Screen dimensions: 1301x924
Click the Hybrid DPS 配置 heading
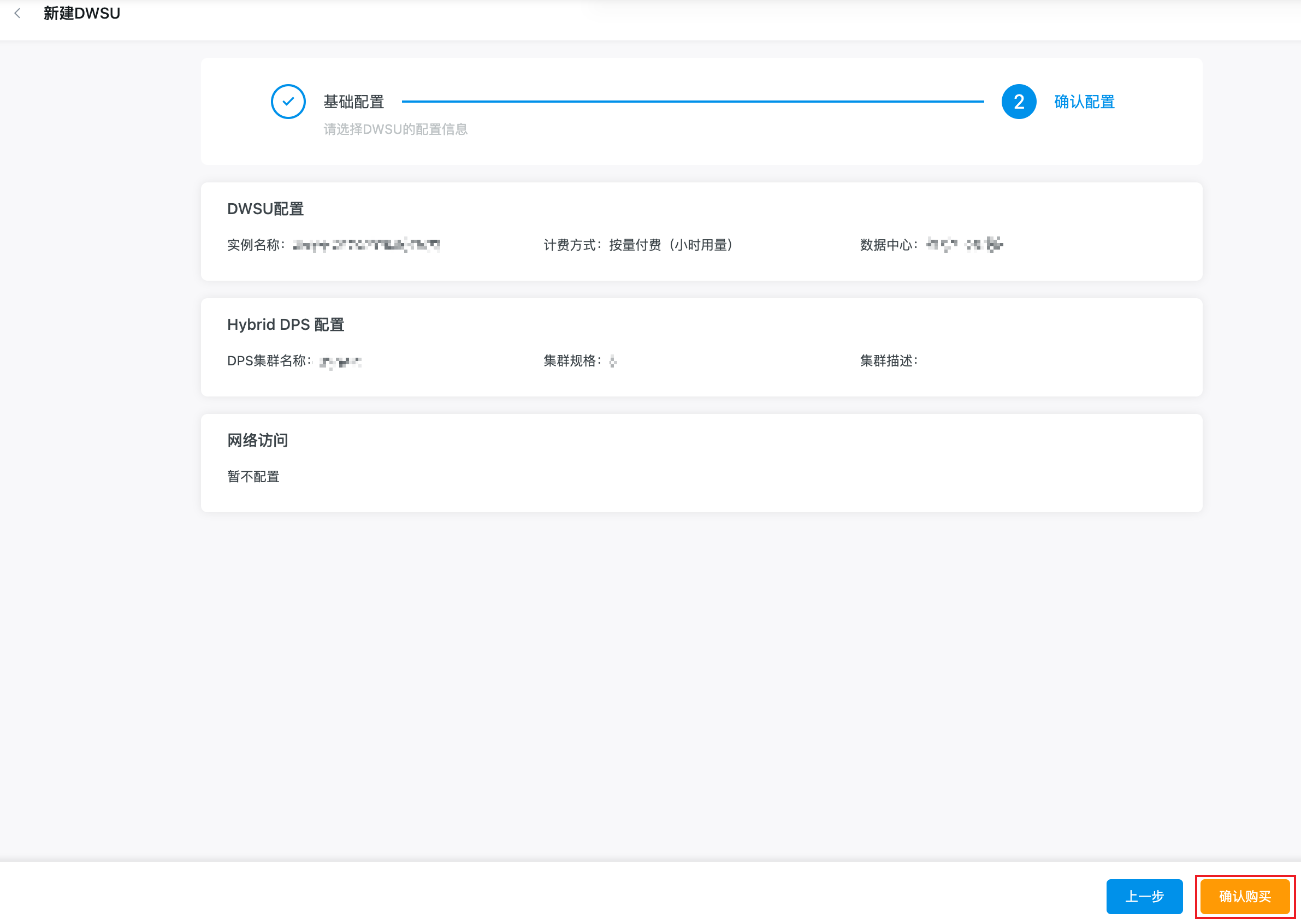pyautogui.click(x=285, y=324)
